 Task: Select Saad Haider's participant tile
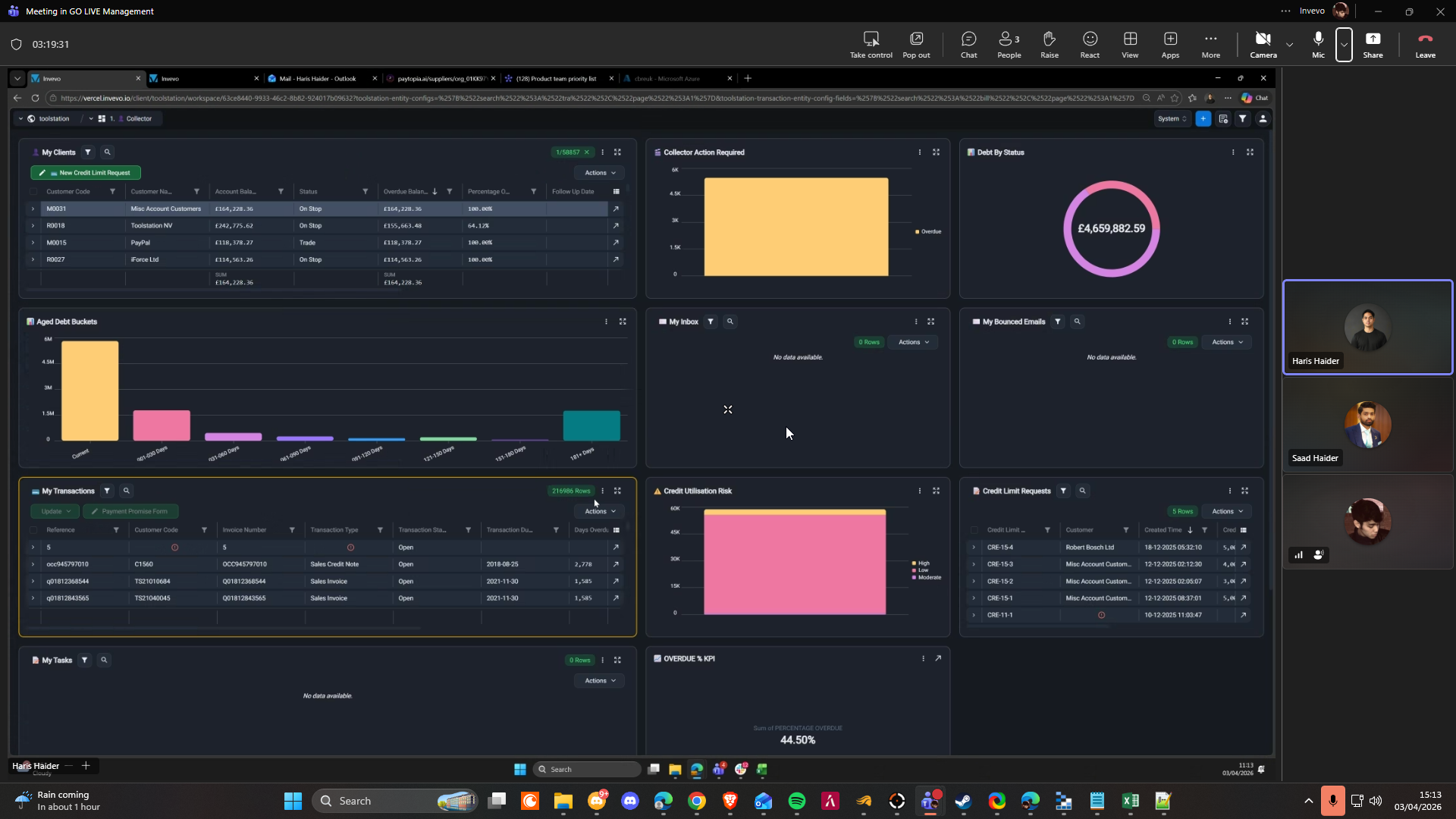pos(1367,425)
